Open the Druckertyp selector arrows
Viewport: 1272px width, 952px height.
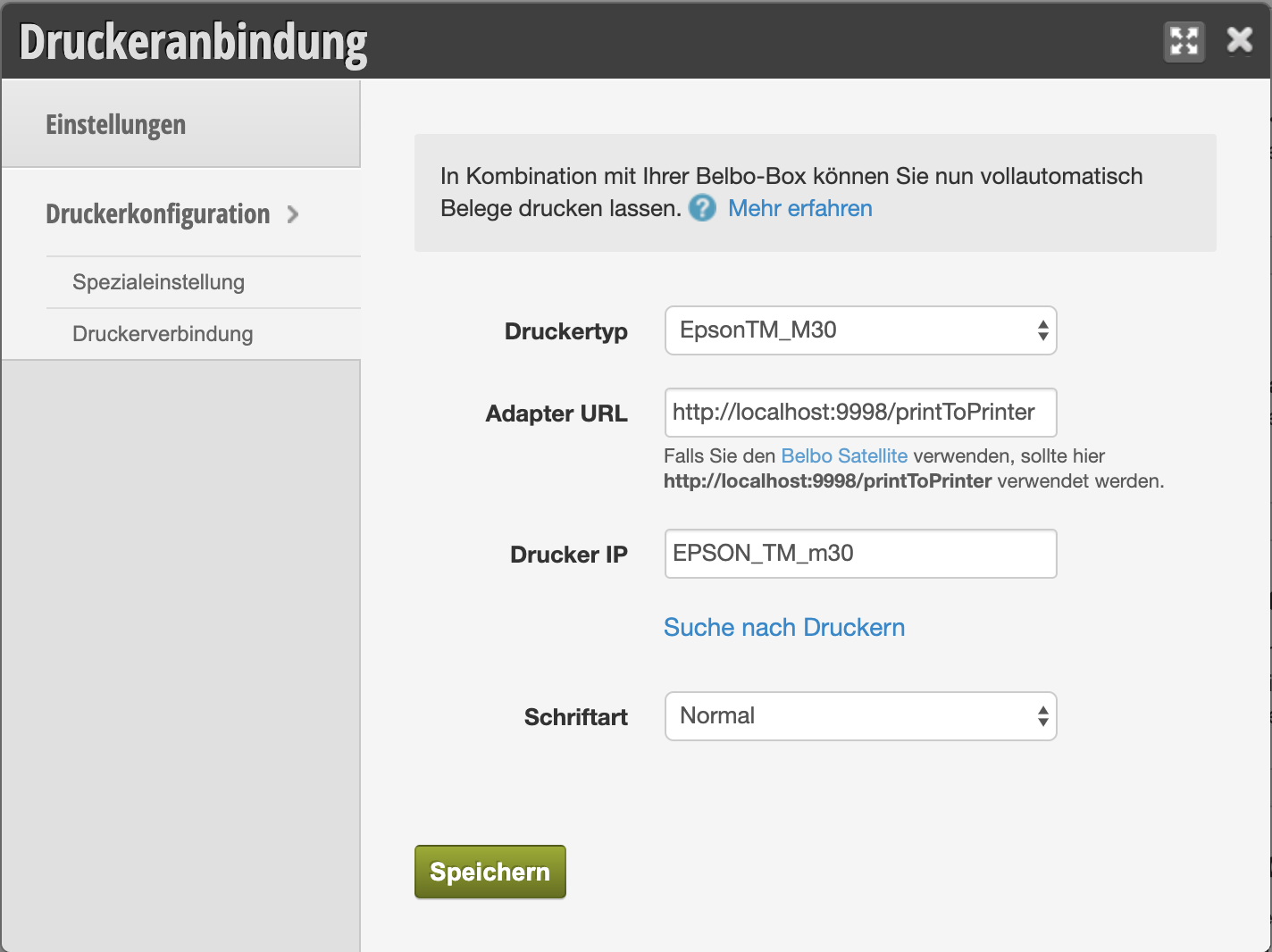(x=1042, y=330)
